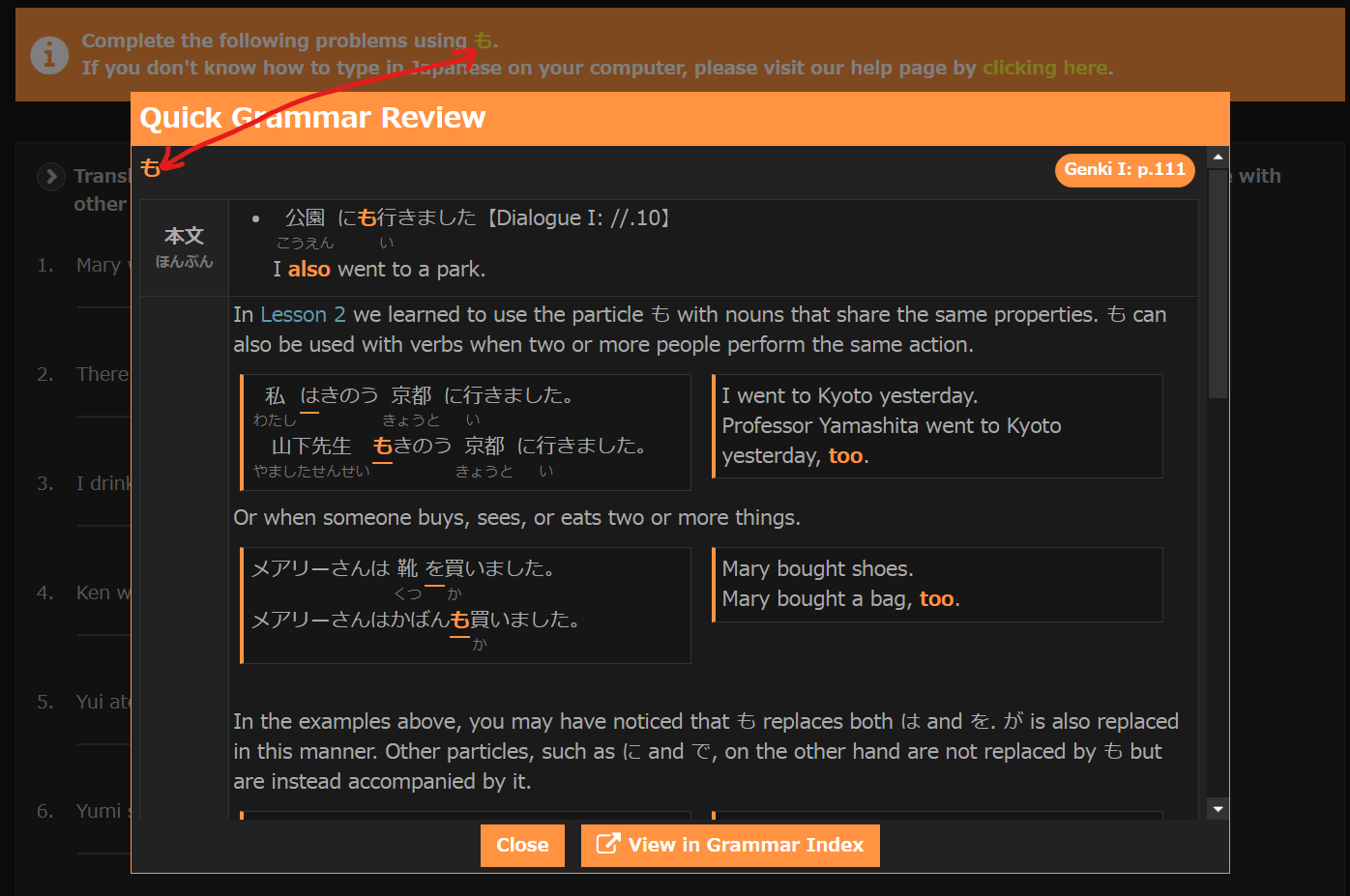Click the info icon in the orange banner
Screen dimensions: 1350x896
click(x=49, y=55)
